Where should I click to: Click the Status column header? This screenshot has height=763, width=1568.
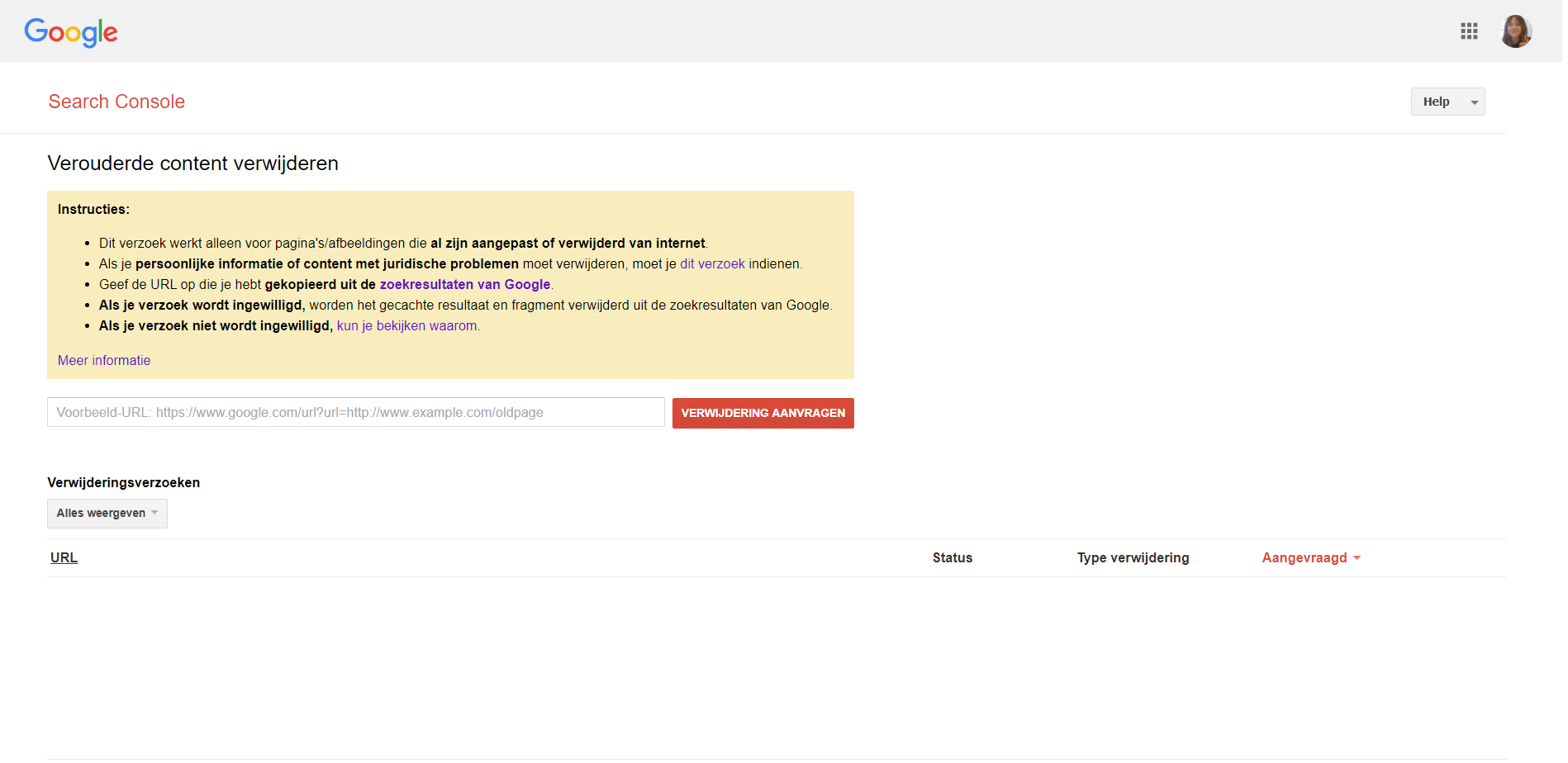[x=953, y=558]
